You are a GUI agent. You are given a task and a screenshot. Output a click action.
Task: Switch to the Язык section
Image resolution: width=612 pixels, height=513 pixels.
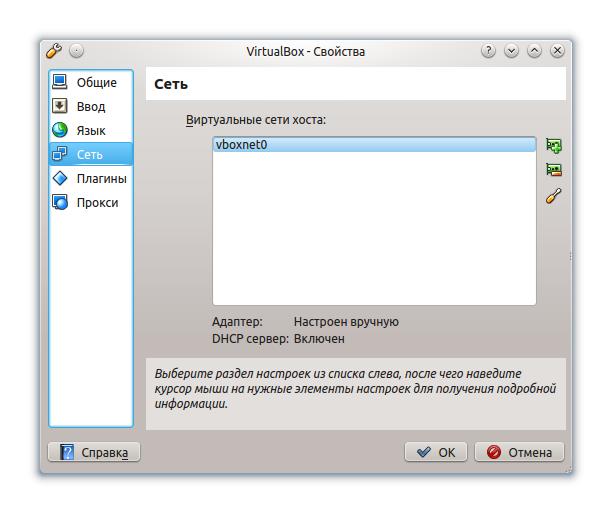pos(91,130)
